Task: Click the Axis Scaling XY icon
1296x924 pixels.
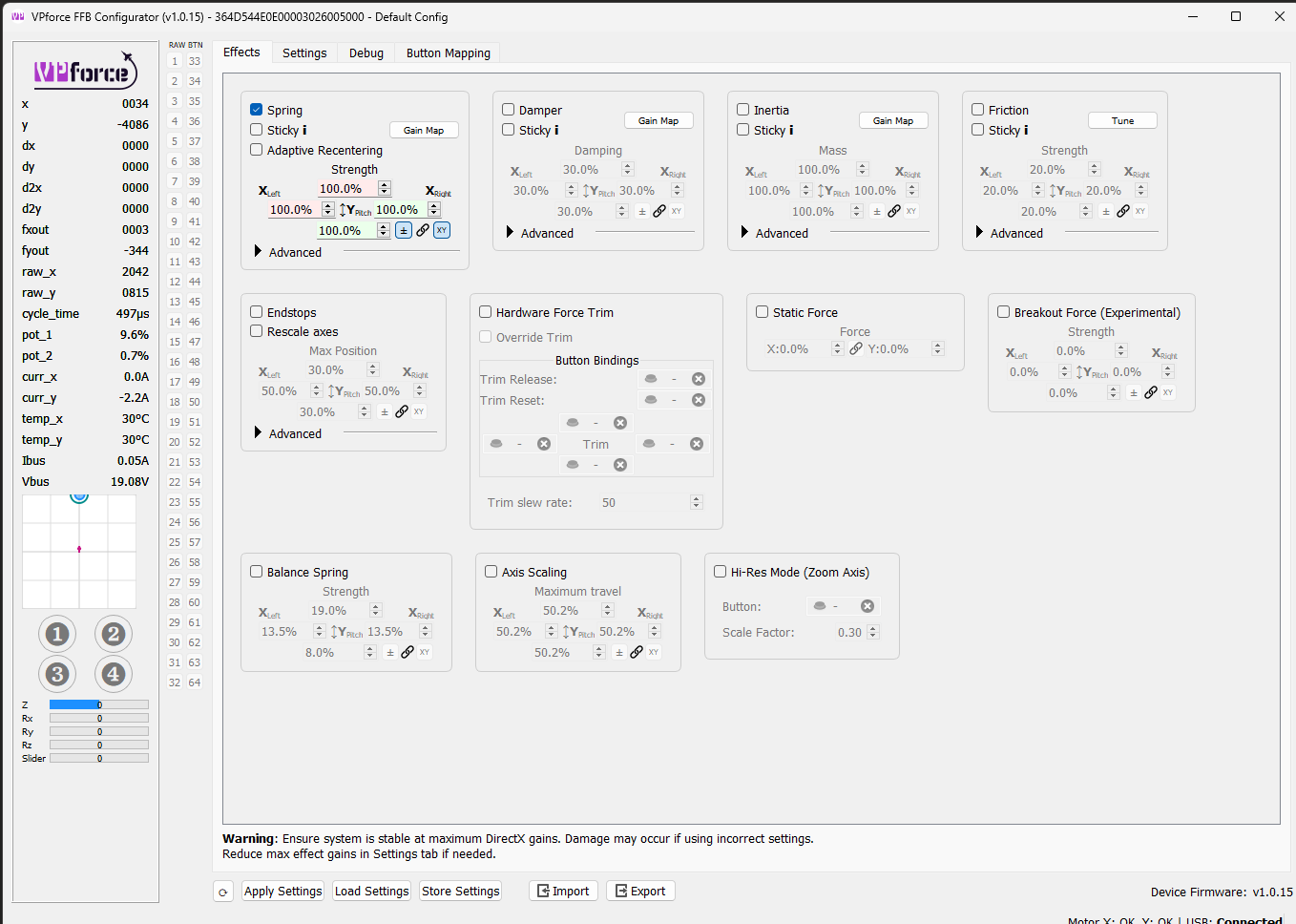Action: tap(654, 652)
